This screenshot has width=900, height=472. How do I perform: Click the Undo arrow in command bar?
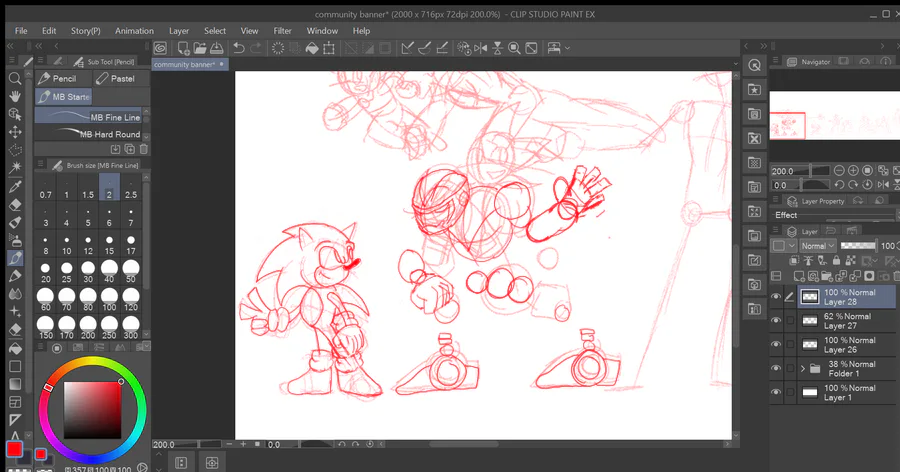pyautogui.click(x=239, y=48)
